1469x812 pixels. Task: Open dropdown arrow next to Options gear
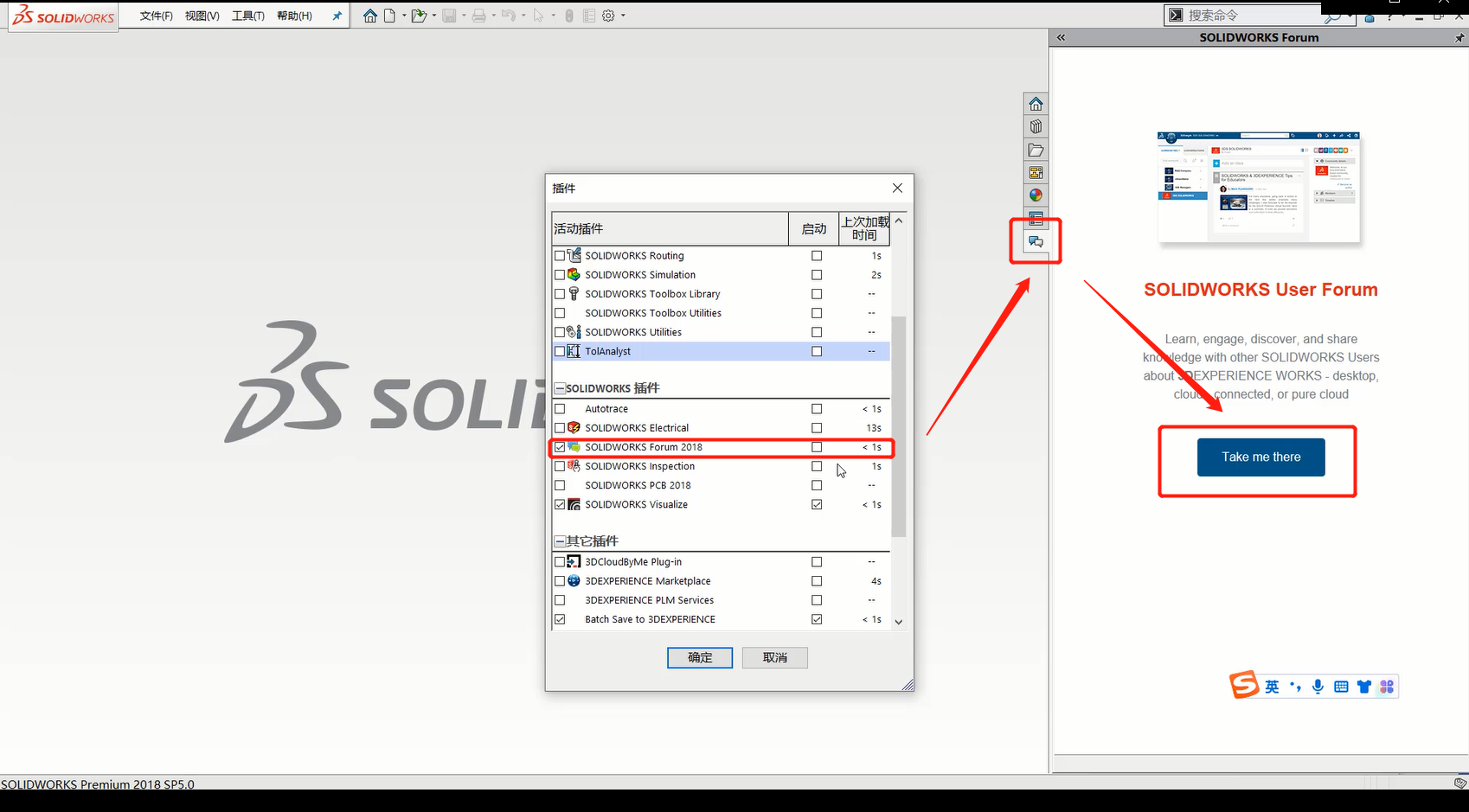coord(623,16)
